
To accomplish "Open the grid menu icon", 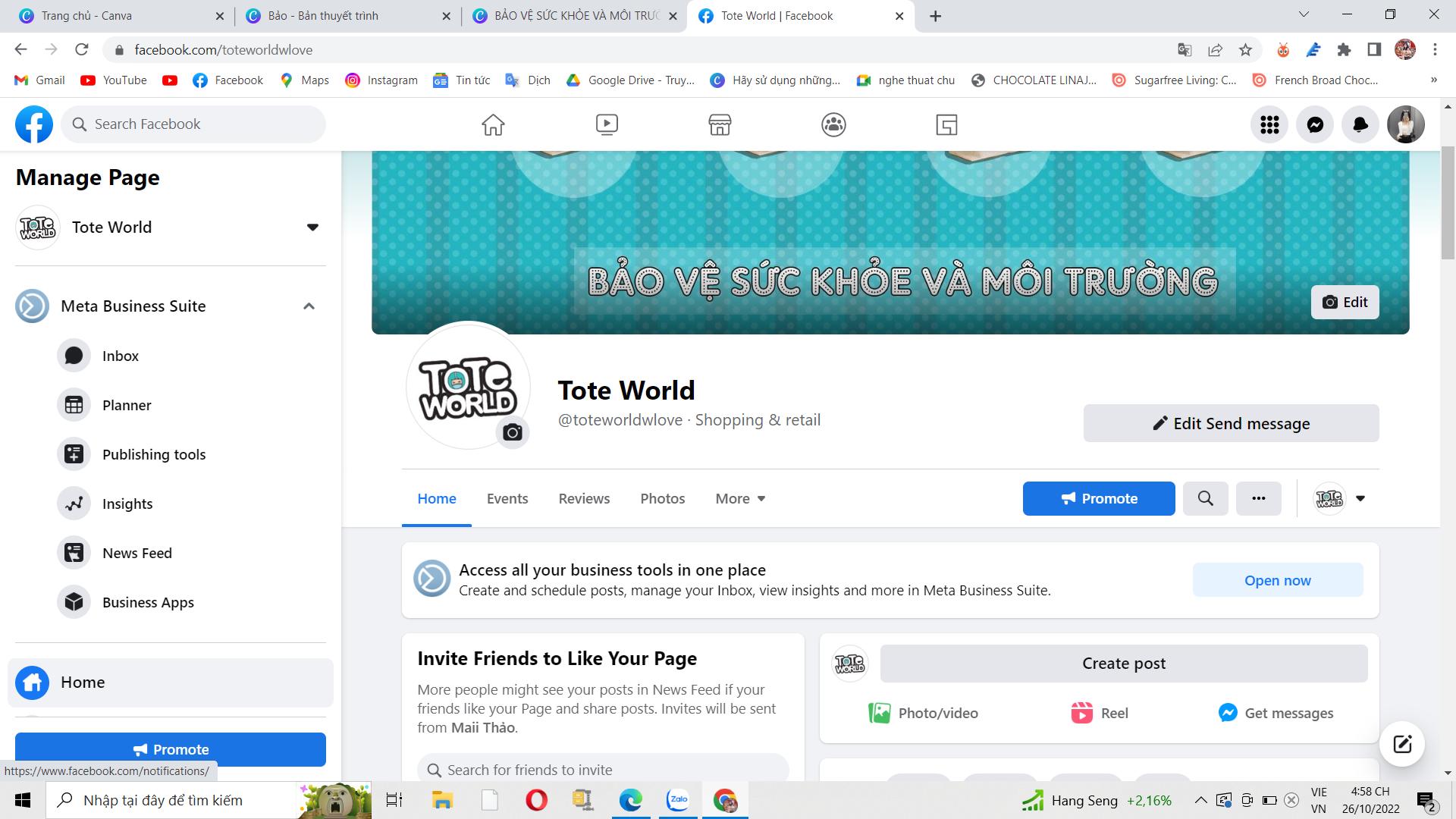I will (1269, 124).
